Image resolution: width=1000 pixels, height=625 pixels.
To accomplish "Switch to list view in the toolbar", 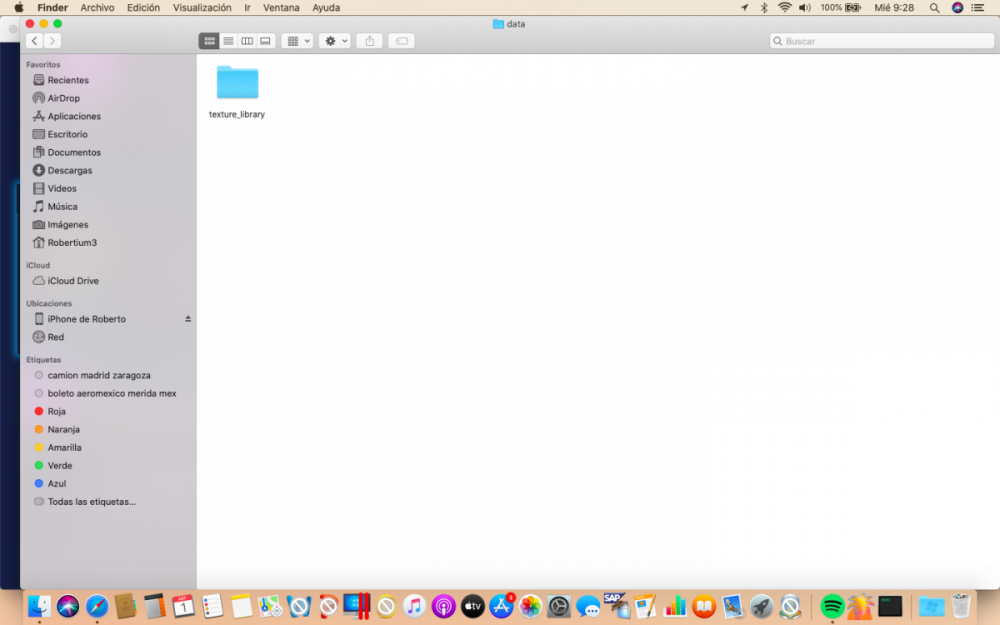I will coord(228,41).
